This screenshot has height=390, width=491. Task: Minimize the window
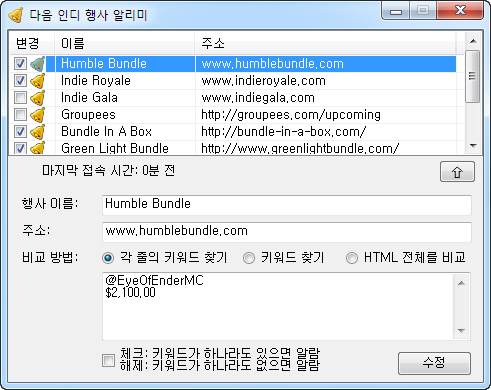coord(396,11)
